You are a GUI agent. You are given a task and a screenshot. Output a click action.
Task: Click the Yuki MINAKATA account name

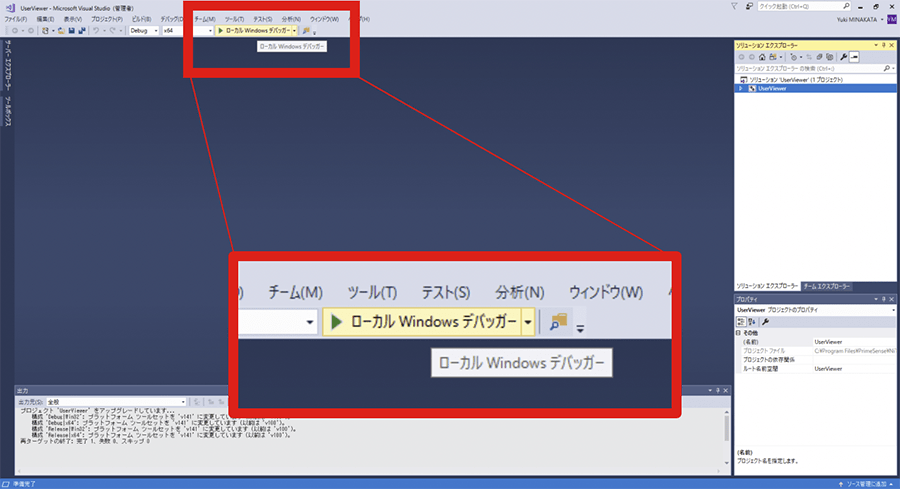[x=856, y=20]
